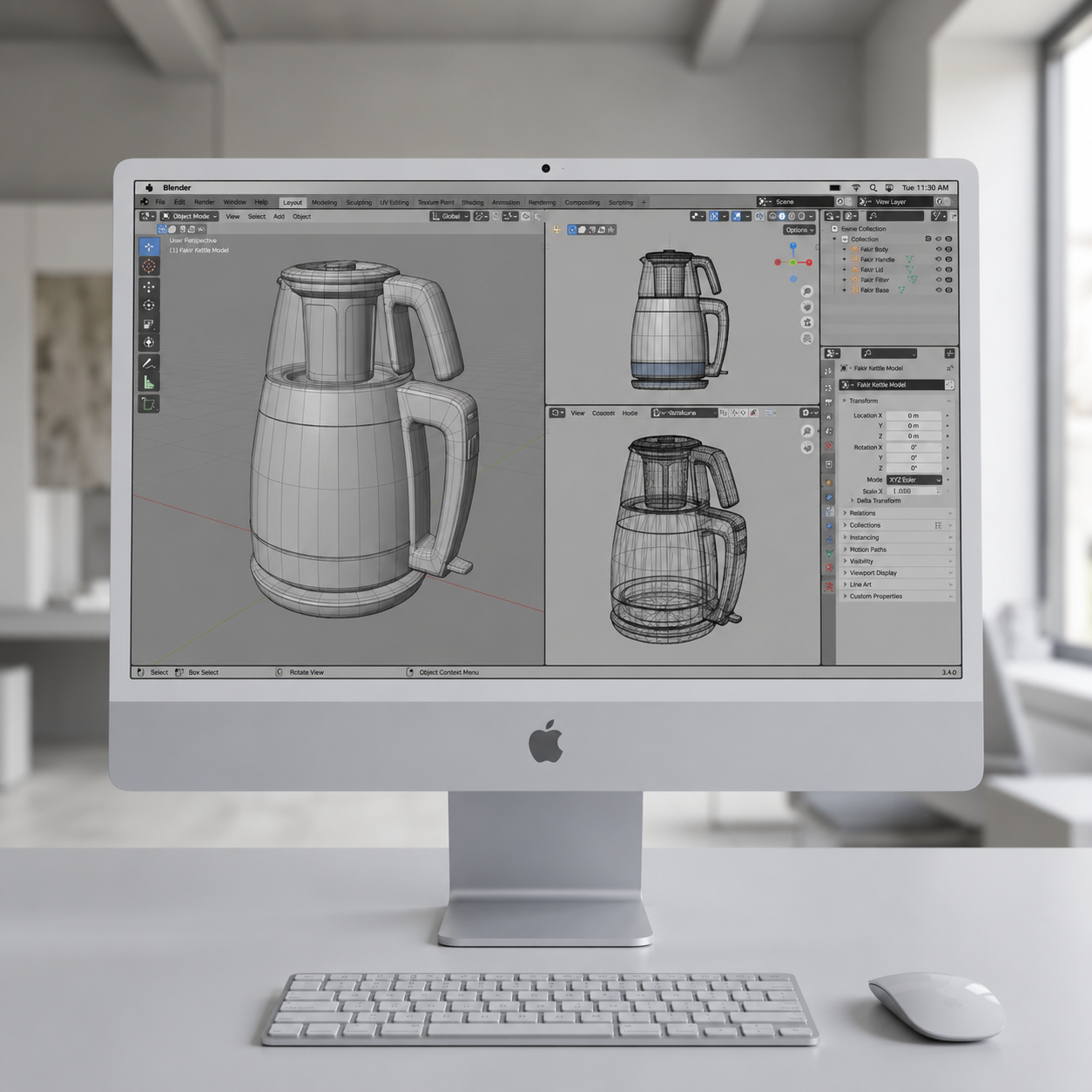This screenshot has height=1092, width=1092.
Task: Select the Cursor tool in the left toolbar
Action: tap(149, 266)
